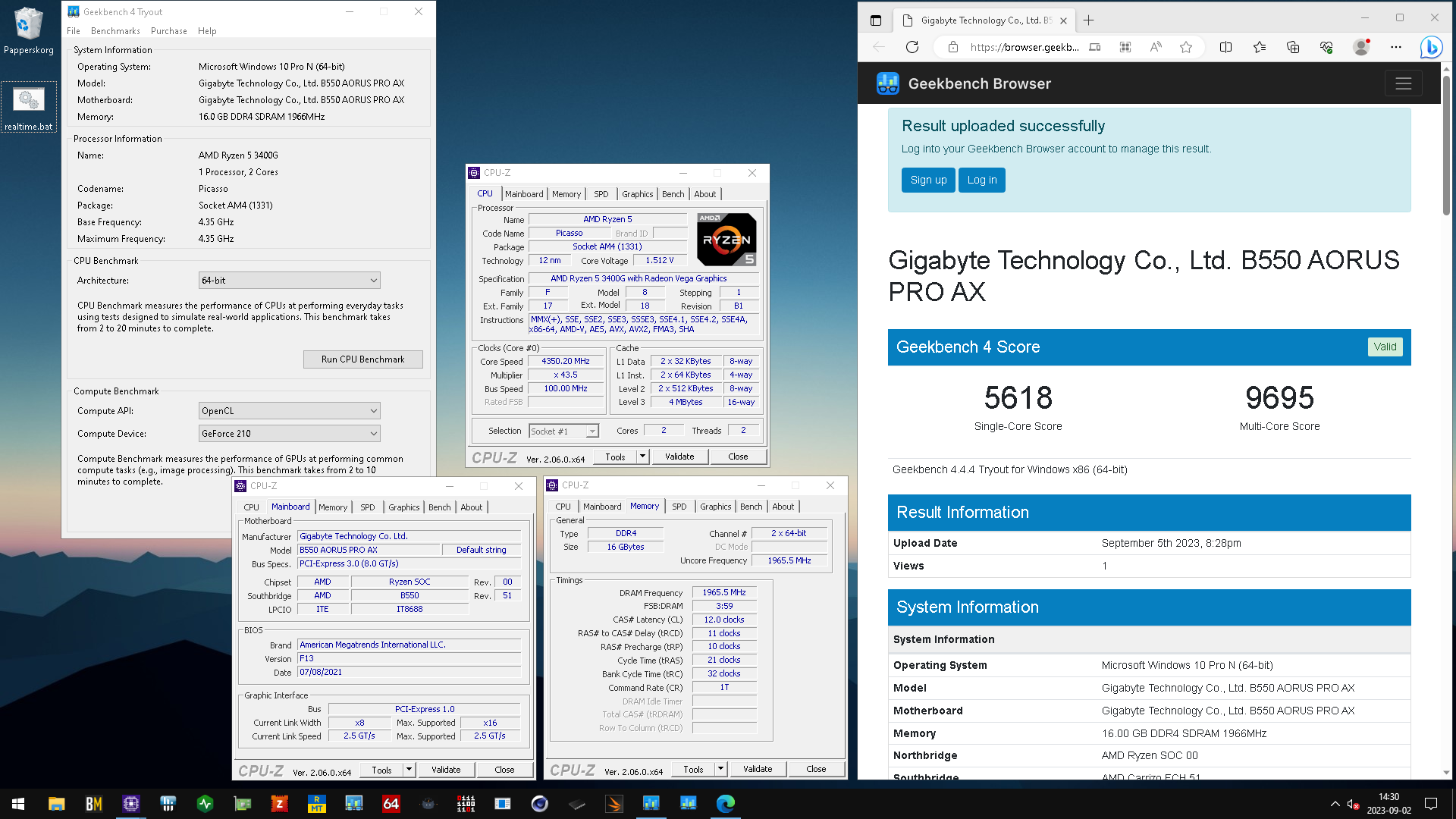
Task: Click the 9695 Multi-Core Score value
Action: tap(1279, 397)
